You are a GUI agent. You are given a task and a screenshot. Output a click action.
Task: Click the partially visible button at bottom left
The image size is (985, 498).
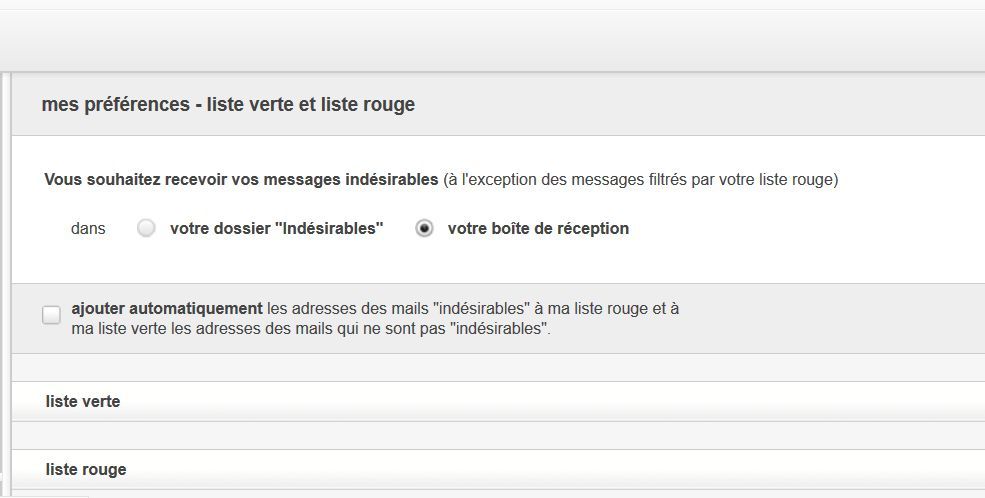(45, 494)
